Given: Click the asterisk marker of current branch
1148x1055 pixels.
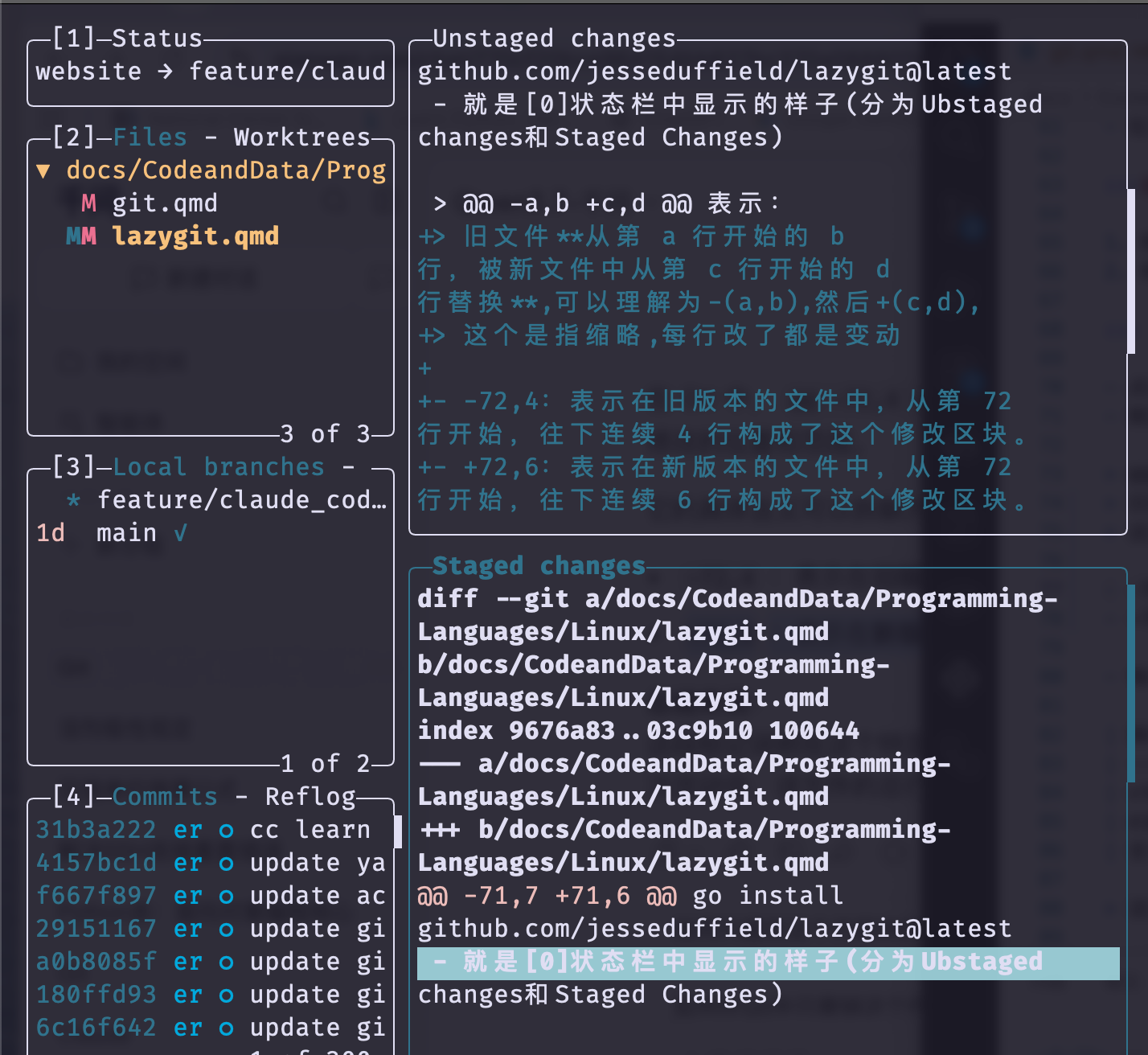Looking at the screenshot, I should tap(74, 500).
